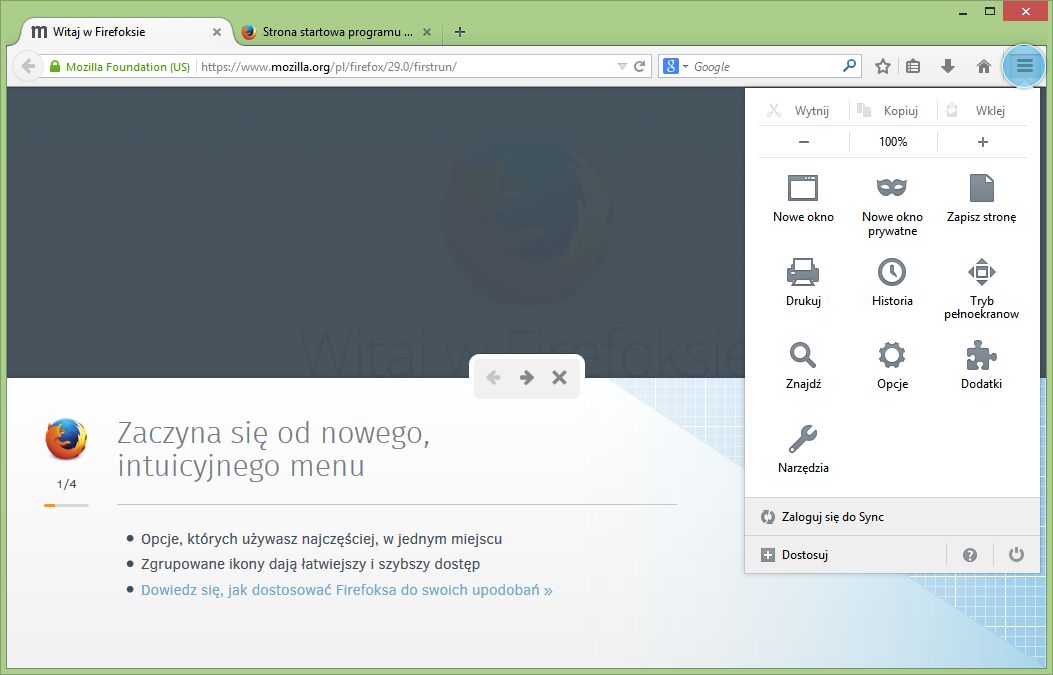Viewport: 1053px width, 675px height.
Task: Zoom out with the minus button
Action: 804,142
